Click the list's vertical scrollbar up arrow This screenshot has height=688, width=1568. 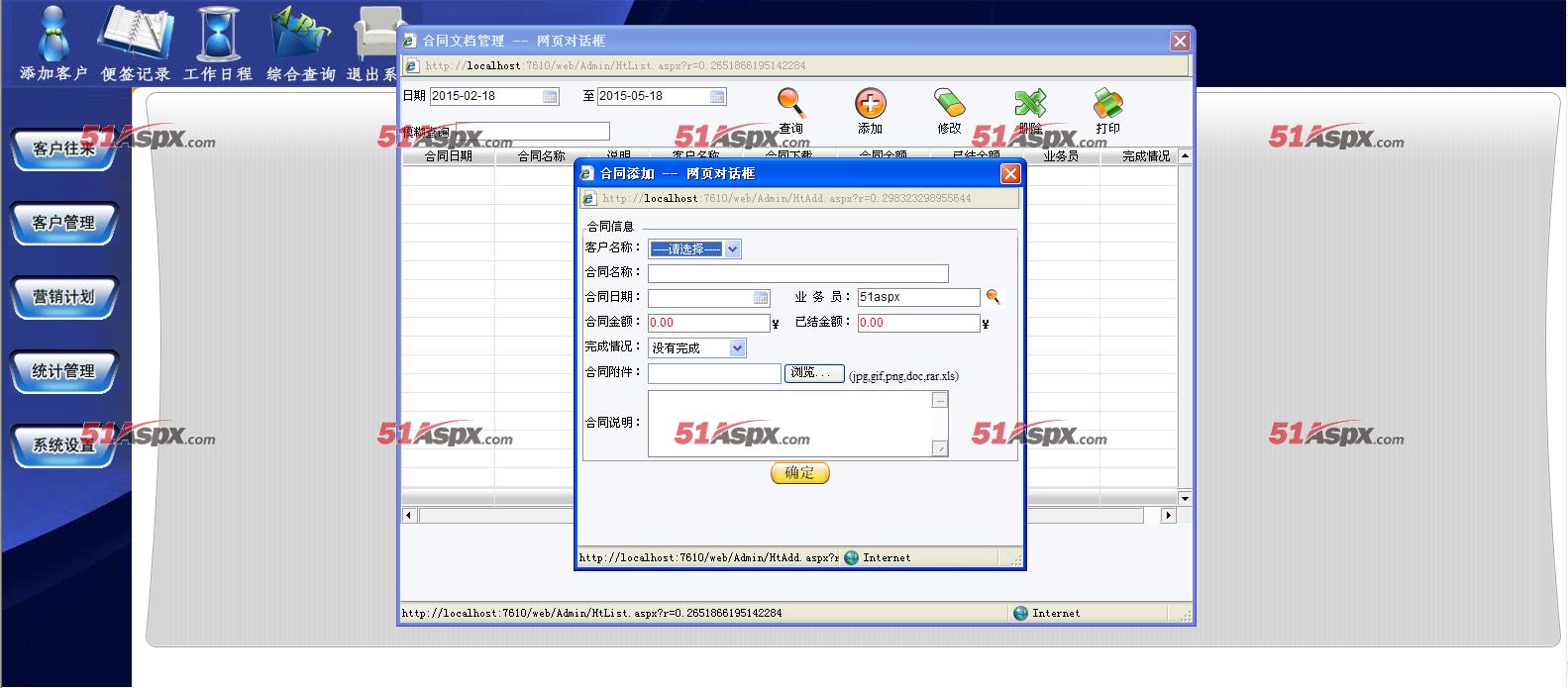tap(1185, 156)
